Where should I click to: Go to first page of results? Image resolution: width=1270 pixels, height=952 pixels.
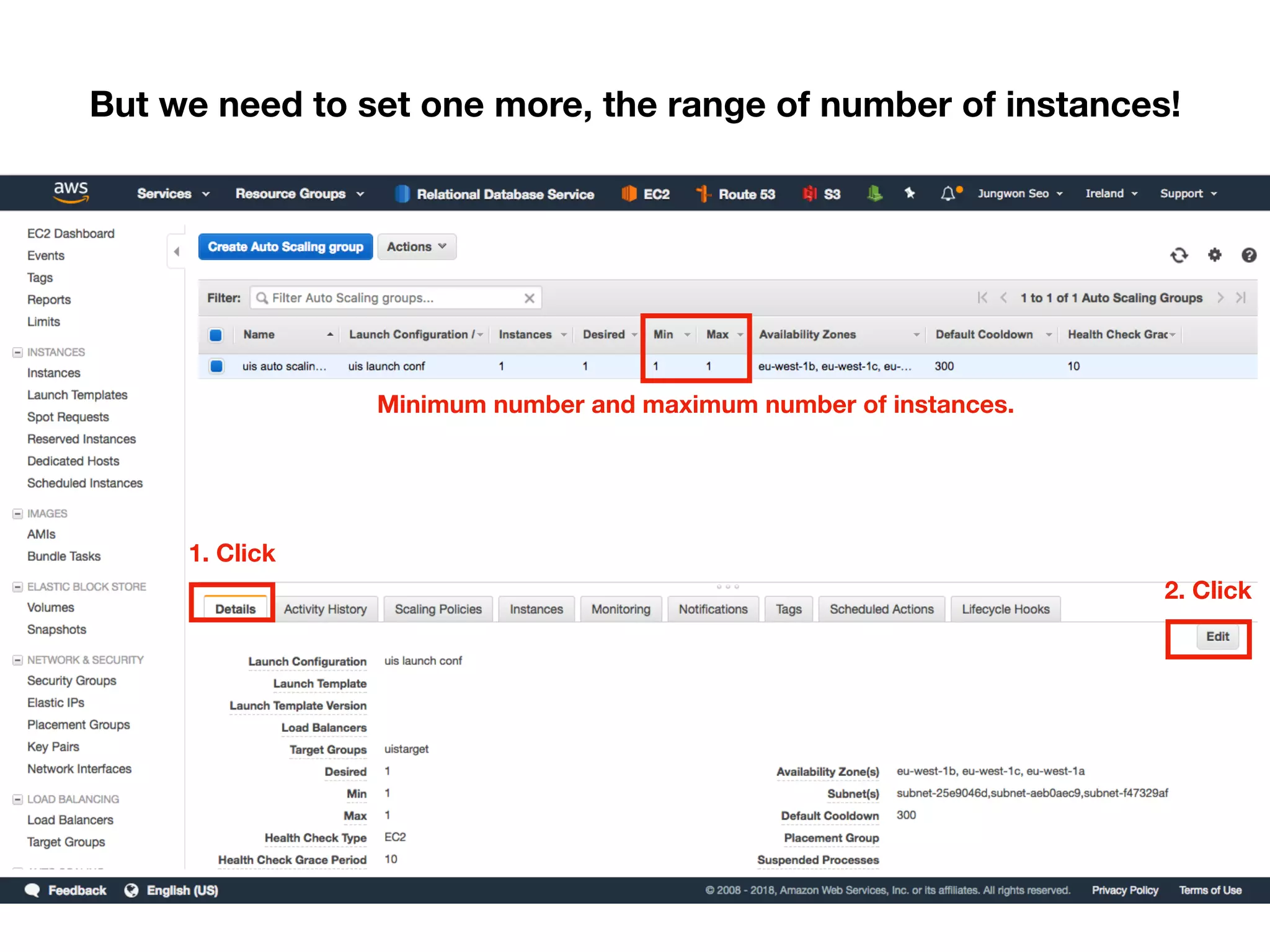[982, 297]
